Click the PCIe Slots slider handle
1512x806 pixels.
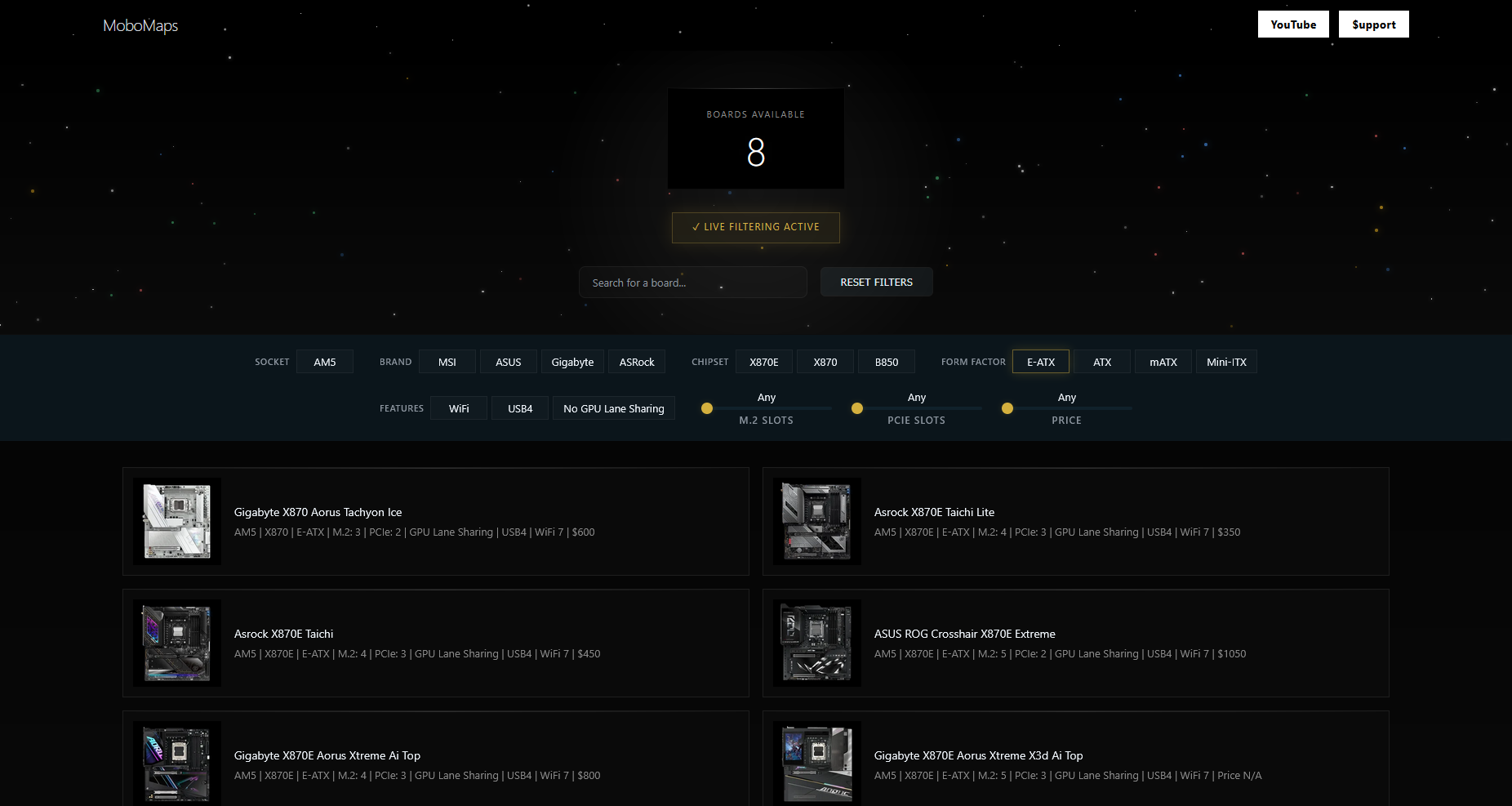[857, 408]
